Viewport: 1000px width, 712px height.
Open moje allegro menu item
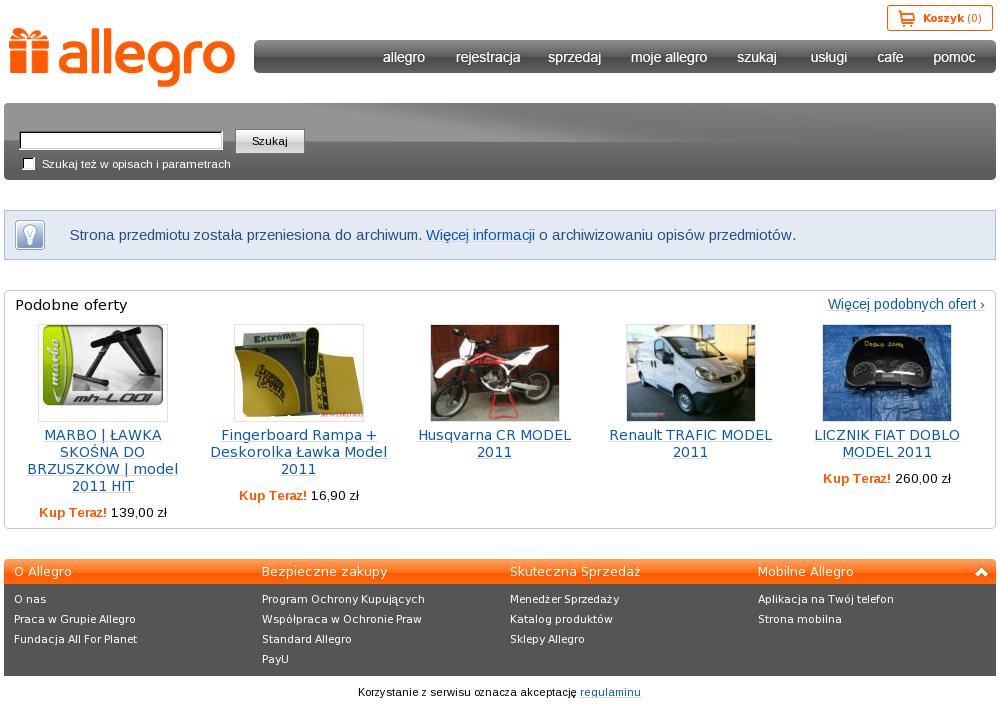coord(669,57)
